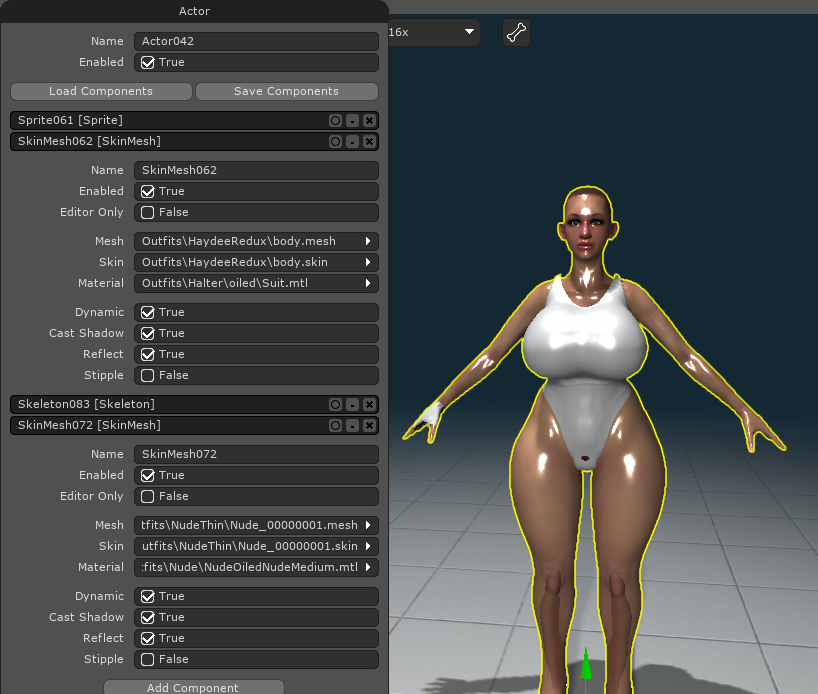Click Load Components button

101,91
